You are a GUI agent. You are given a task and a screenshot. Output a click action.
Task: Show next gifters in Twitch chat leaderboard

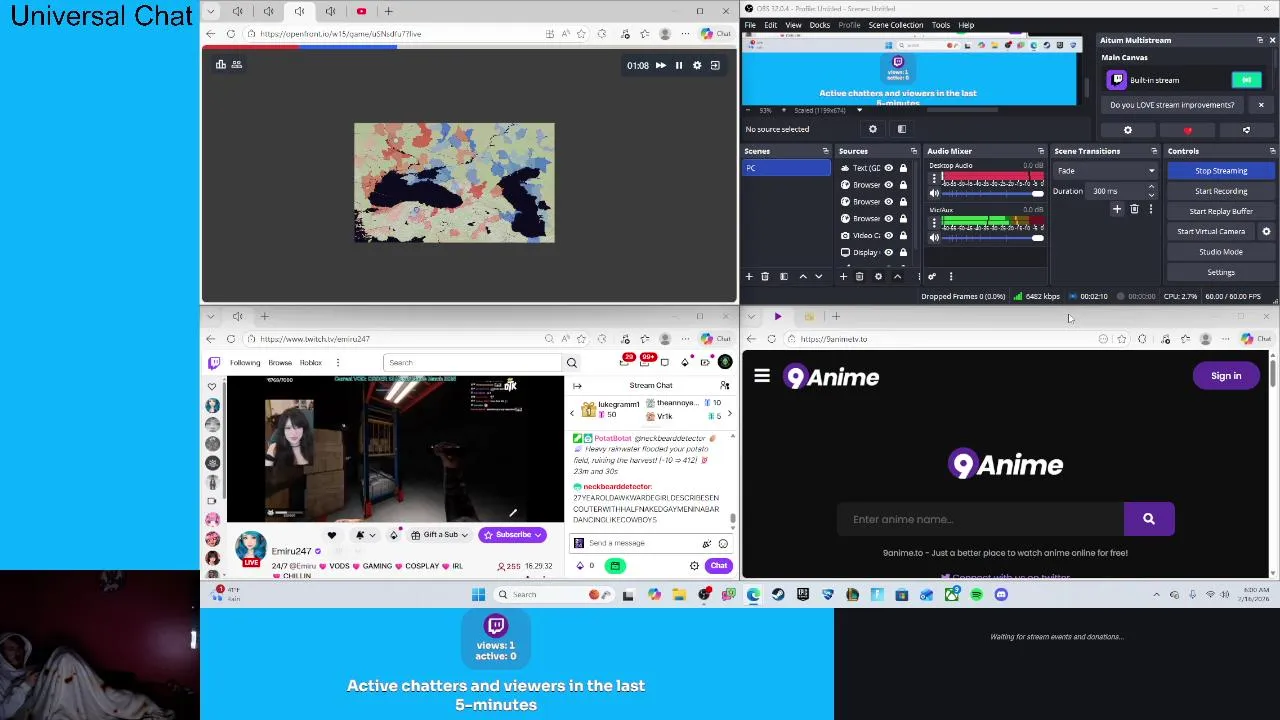click(729, 413)
